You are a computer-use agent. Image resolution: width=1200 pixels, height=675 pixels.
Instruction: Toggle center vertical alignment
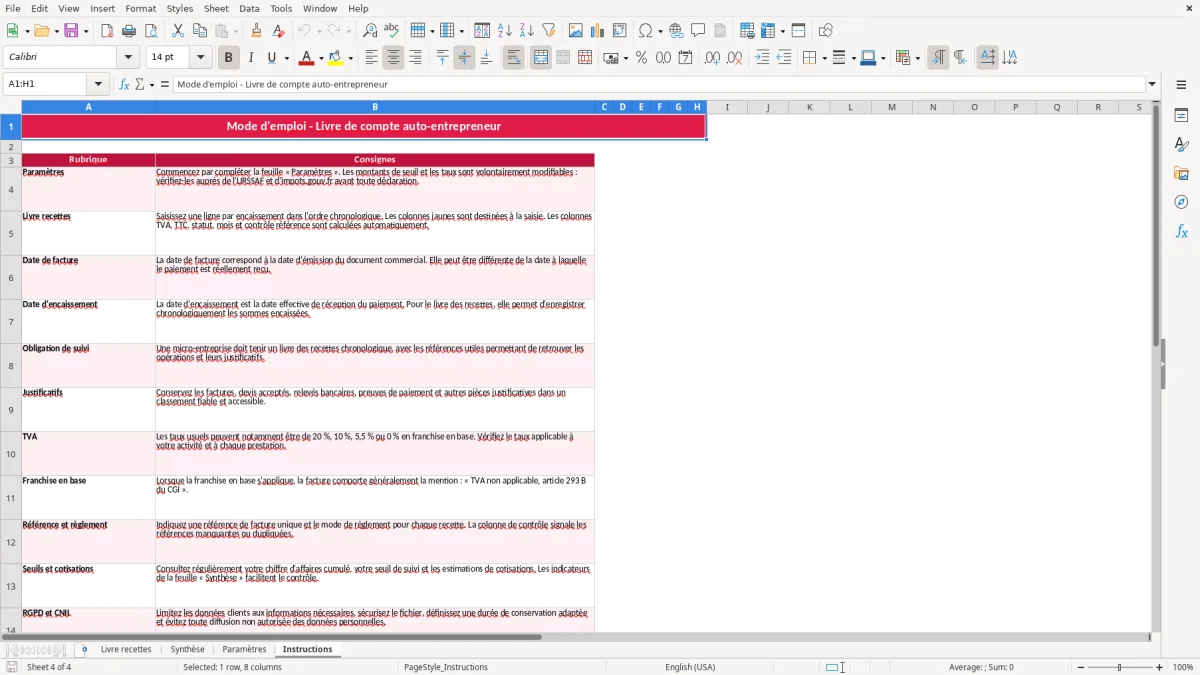464,58
